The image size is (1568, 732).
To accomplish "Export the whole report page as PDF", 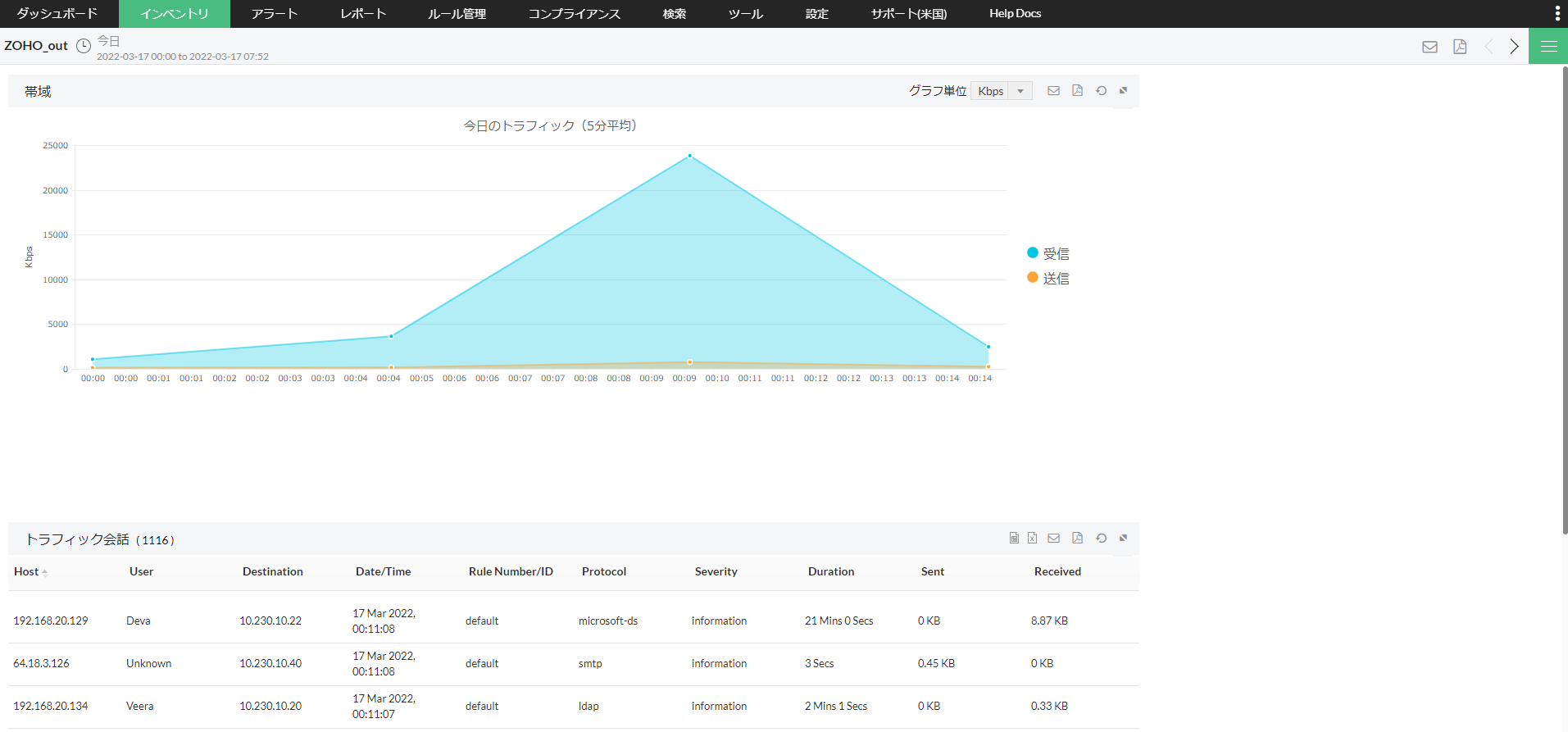I will pos(1460,47).
